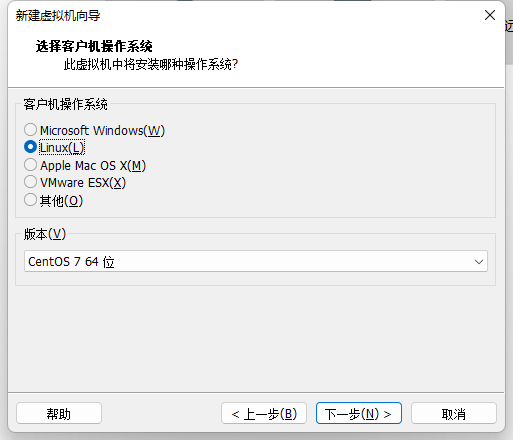Screen dimensions: 513x440
Task: Click the 帮助 help button
Action: click(59, 413)
